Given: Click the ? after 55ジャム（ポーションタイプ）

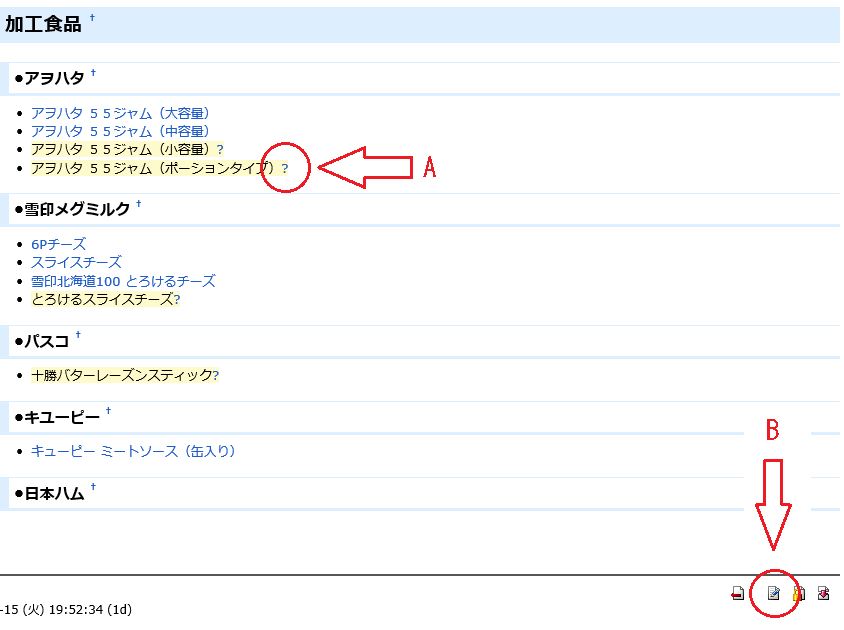Looking at the screenshot, I should point(284,169).
